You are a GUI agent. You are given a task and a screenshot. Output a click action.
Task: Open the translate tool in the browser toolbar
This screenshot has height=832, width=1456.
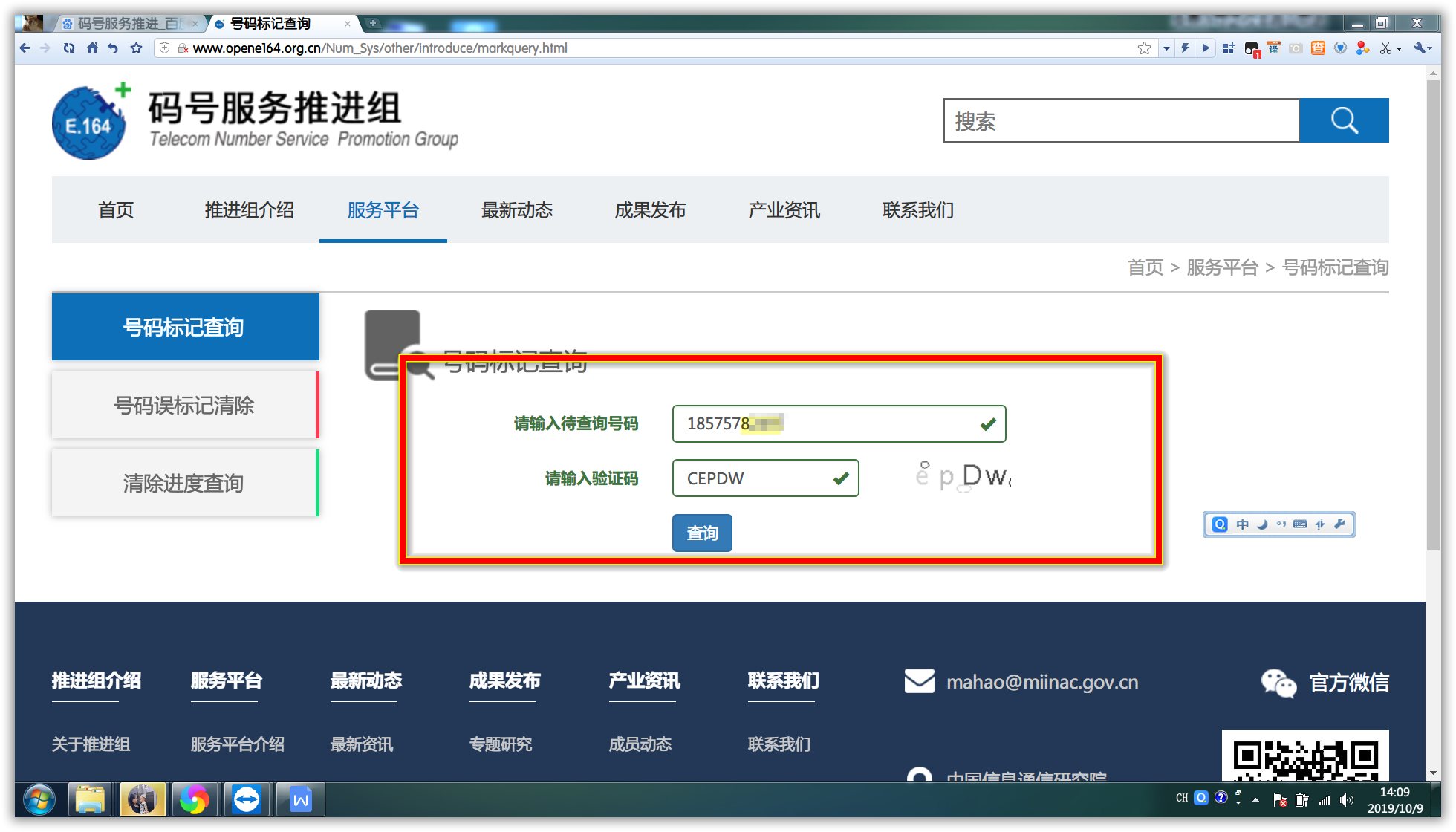[x=1272, y=48]
